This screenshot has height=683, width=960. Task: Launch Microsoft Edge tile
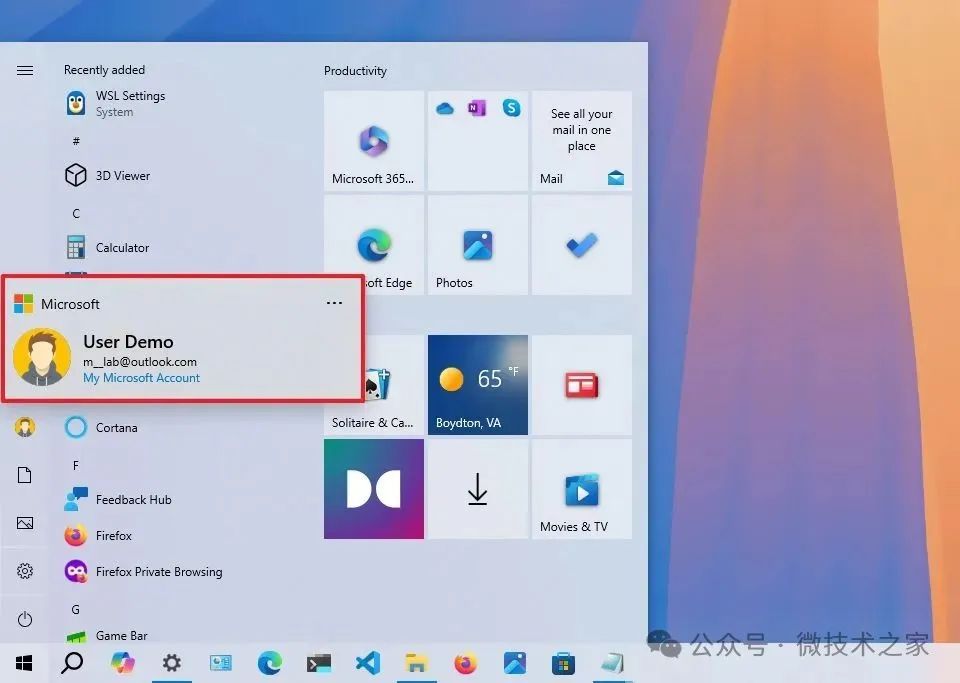click(374, 245)
